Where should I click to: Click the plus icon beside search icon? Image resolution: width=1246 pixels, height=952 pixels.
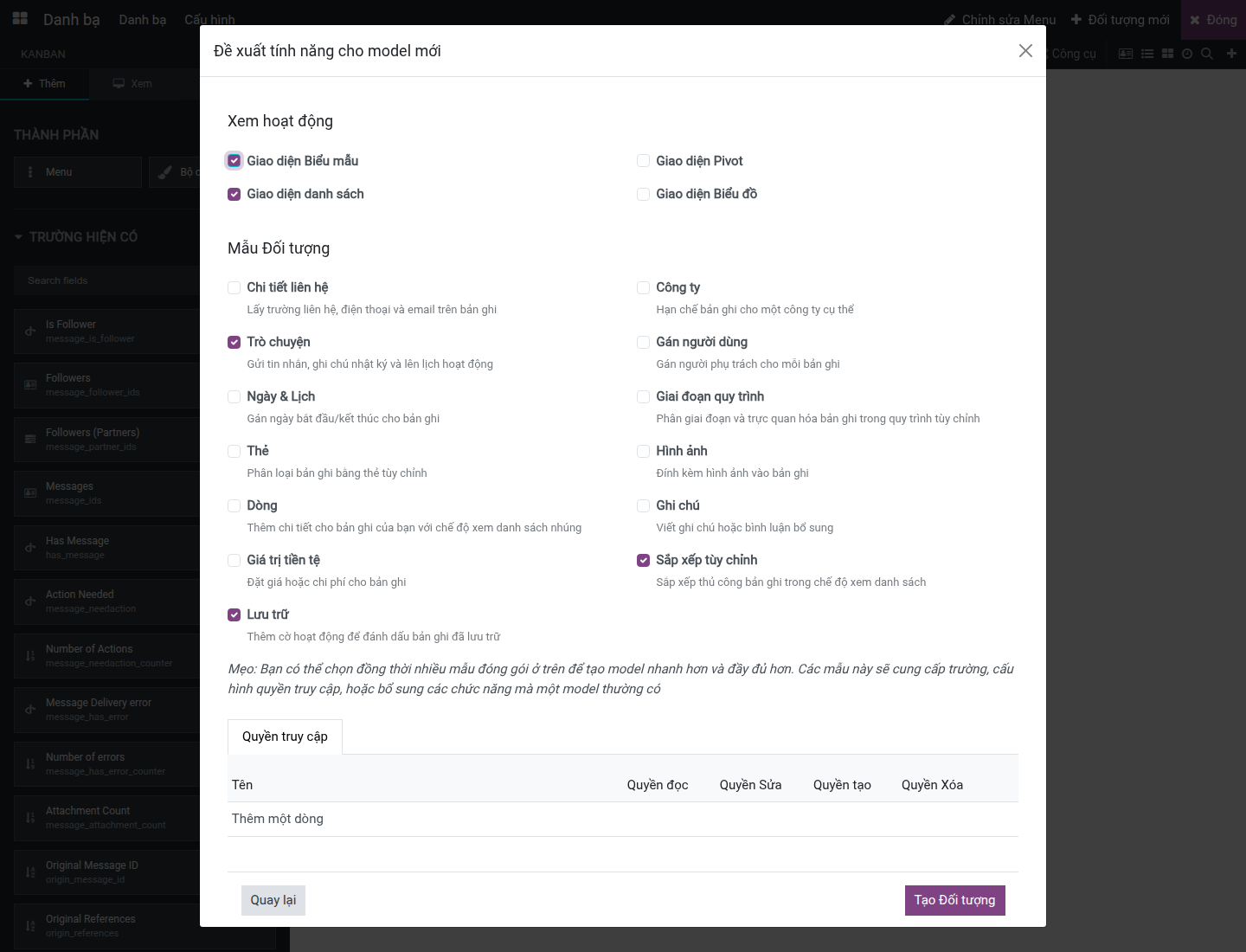click(x=1231, y=54)
